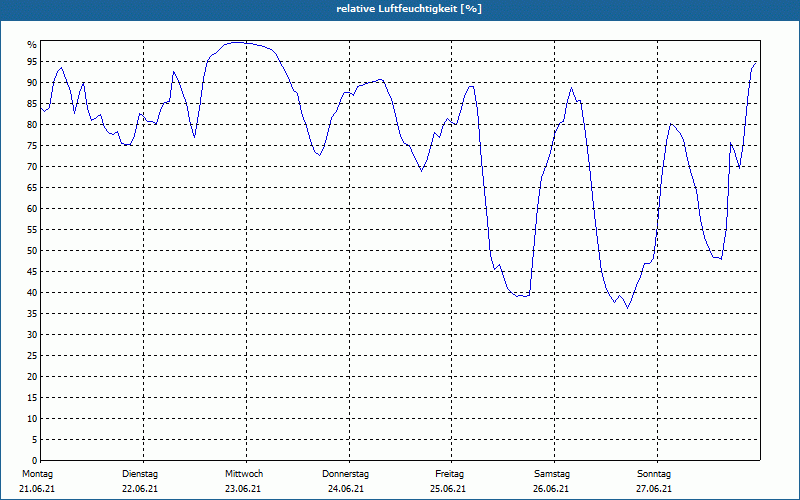Click the y-axis value 15
The height and width of the screenshot is (500, 800).
pyautogui.click(x=32, y=397)
